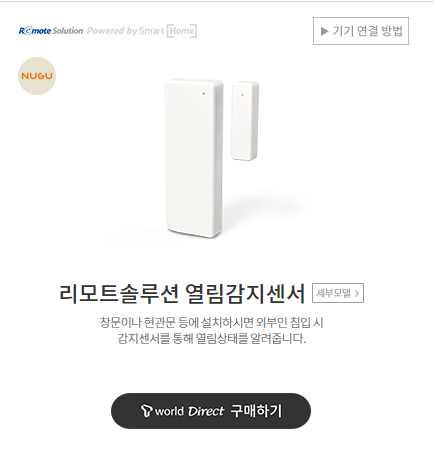Click the word world in the purchase button
434x460 pixels.
pos(169,411)
